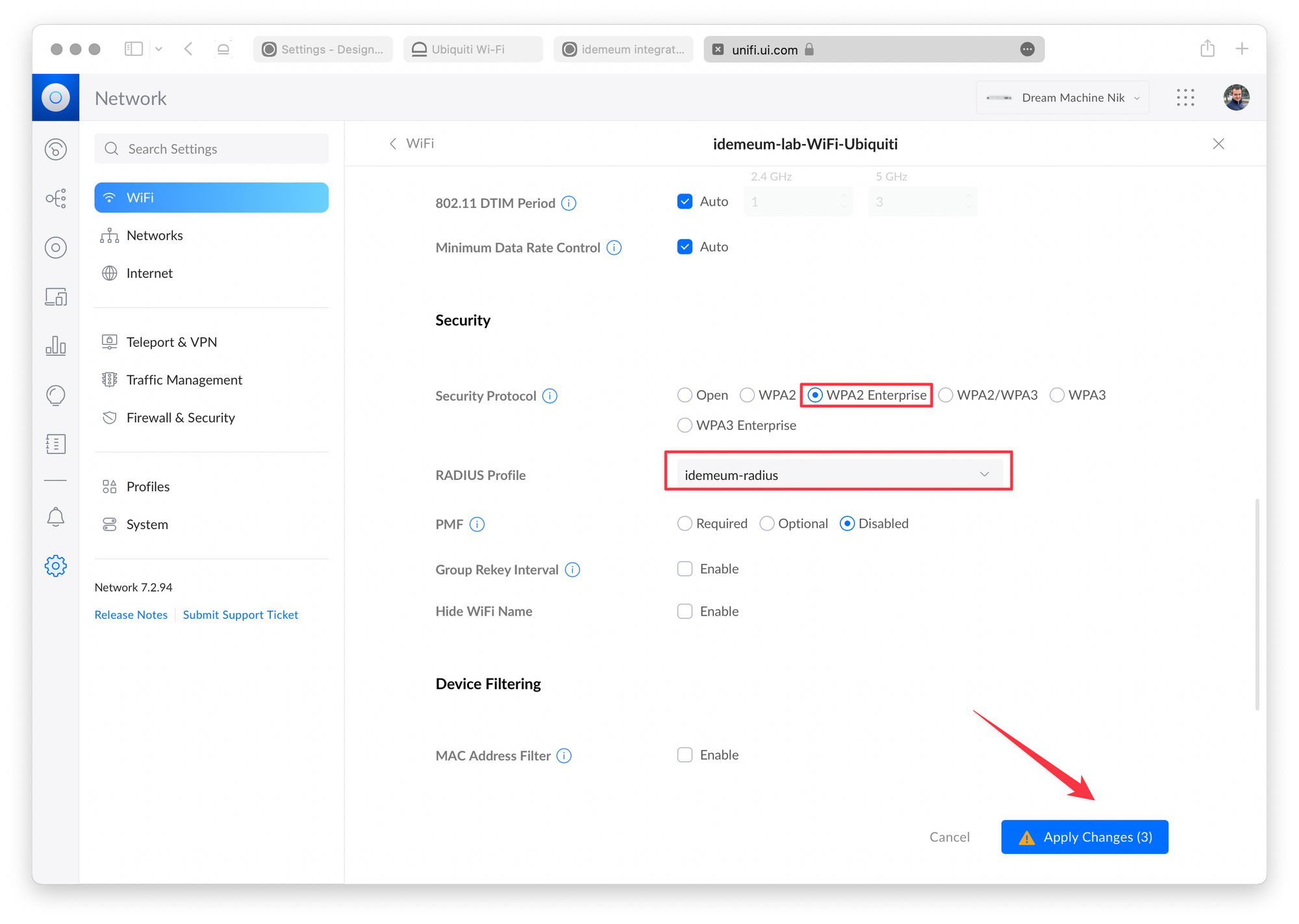Click the browser back arrow
This screenshot has width=1299, height=924.
[x=188, y=49]
